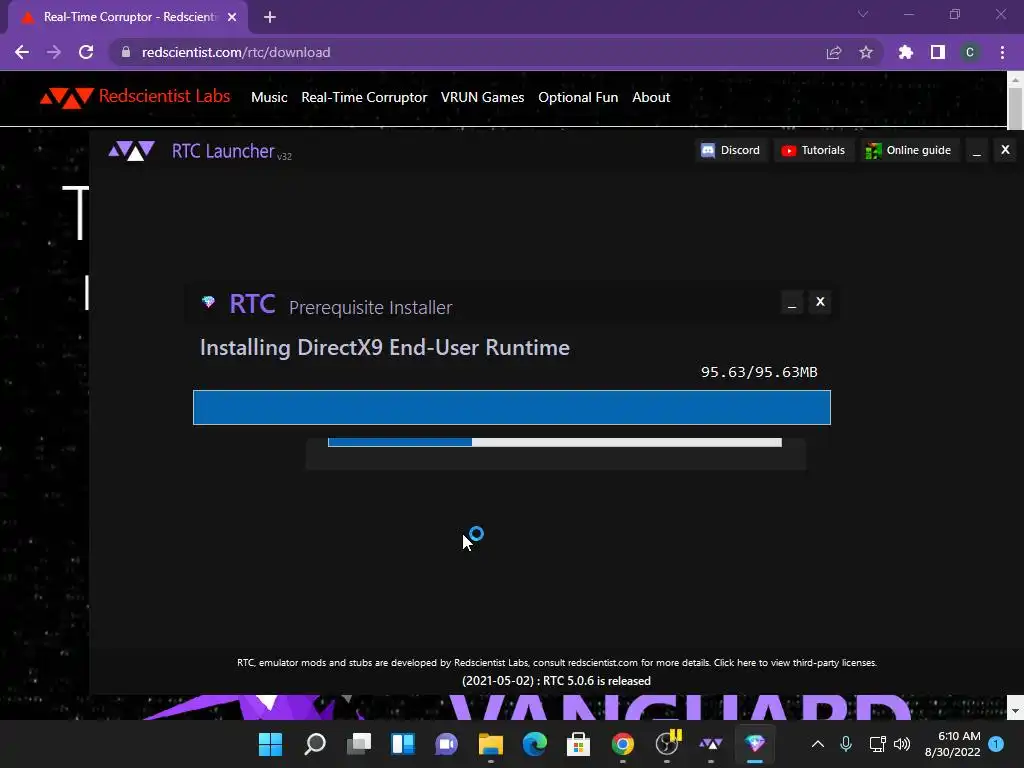This screenshot has width=1024, height=768.
Task: Click the Redscientist Labs logo link
Action: (135, 97)
